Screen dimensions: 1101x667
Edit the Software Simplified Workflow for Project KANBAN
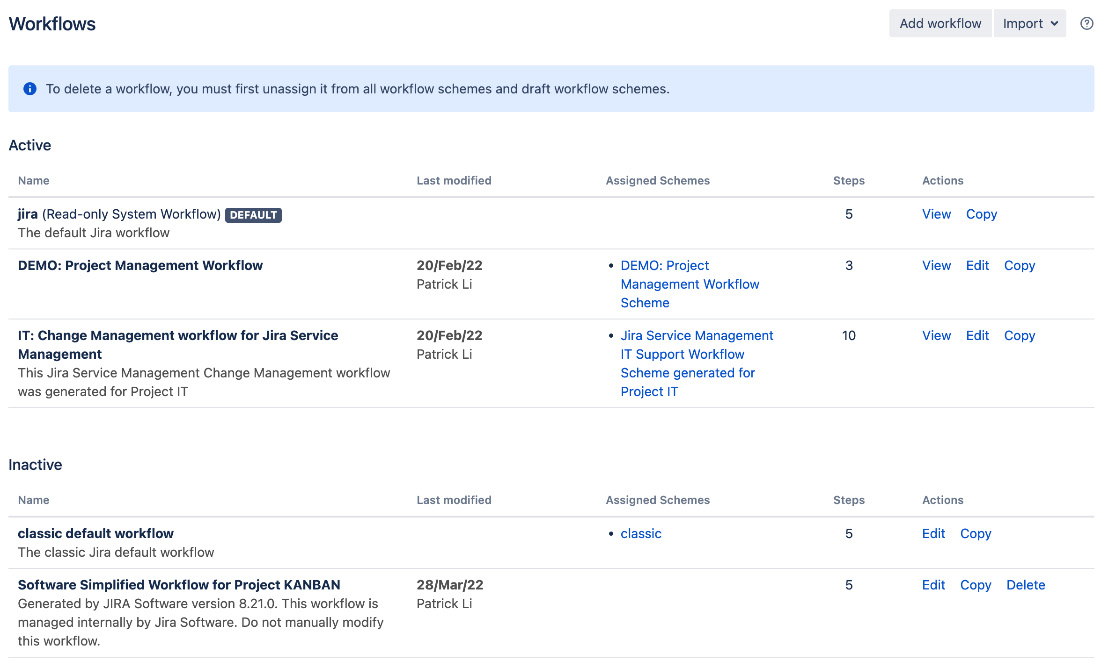pos(932,584)
